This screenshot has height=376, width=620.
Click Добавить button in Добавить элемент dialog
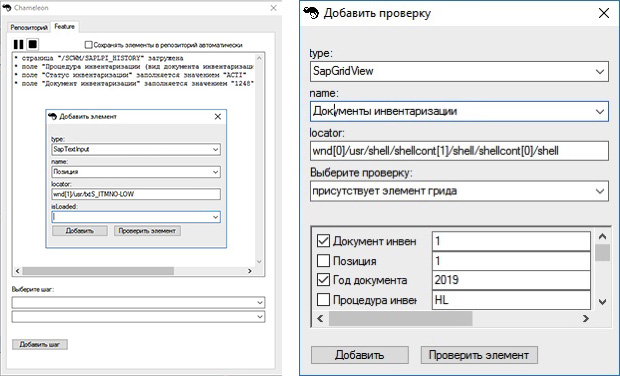(x=80, y=231)
